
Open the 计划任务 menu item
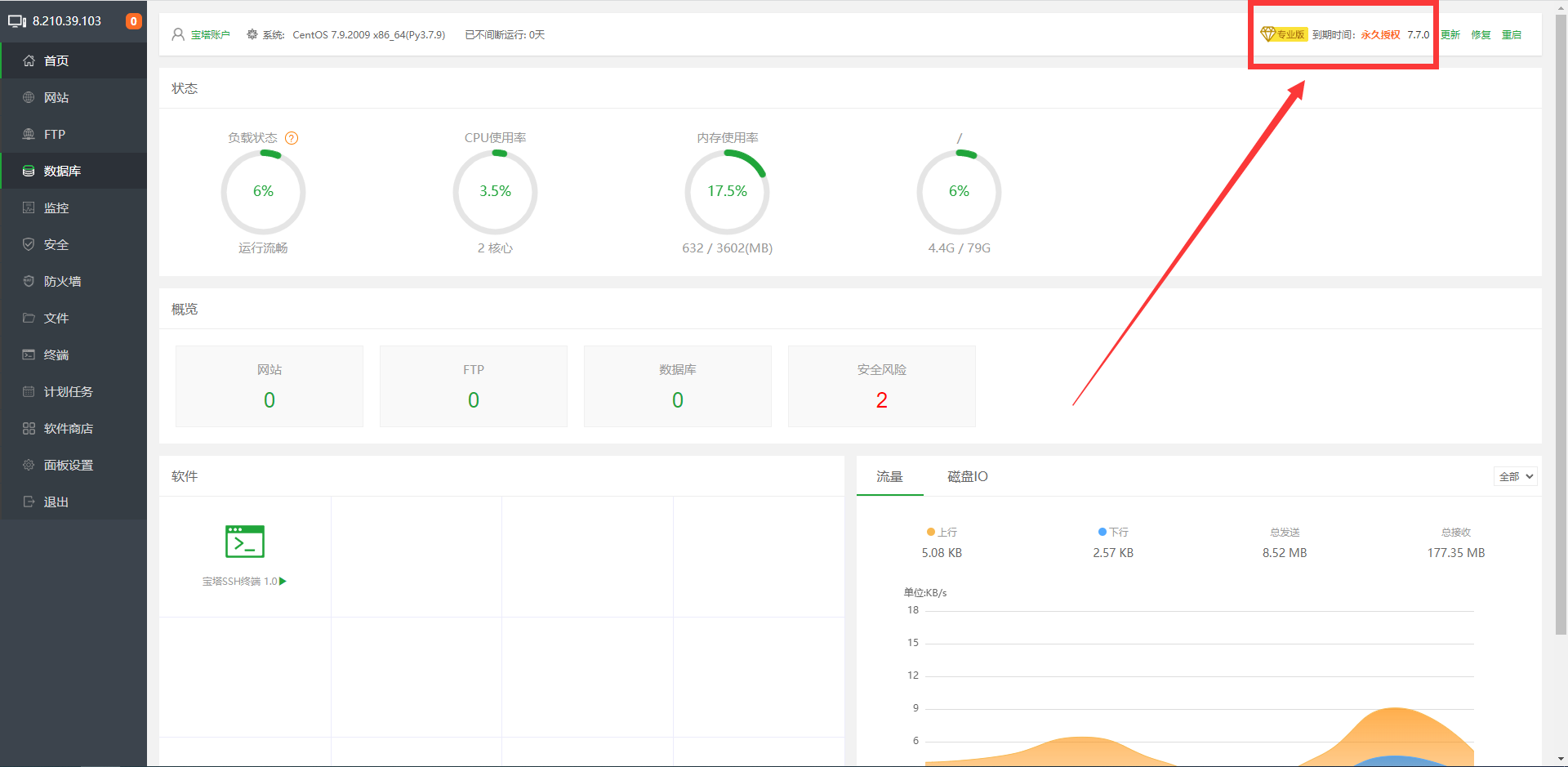pyautogui.click(x=68, y=392)
